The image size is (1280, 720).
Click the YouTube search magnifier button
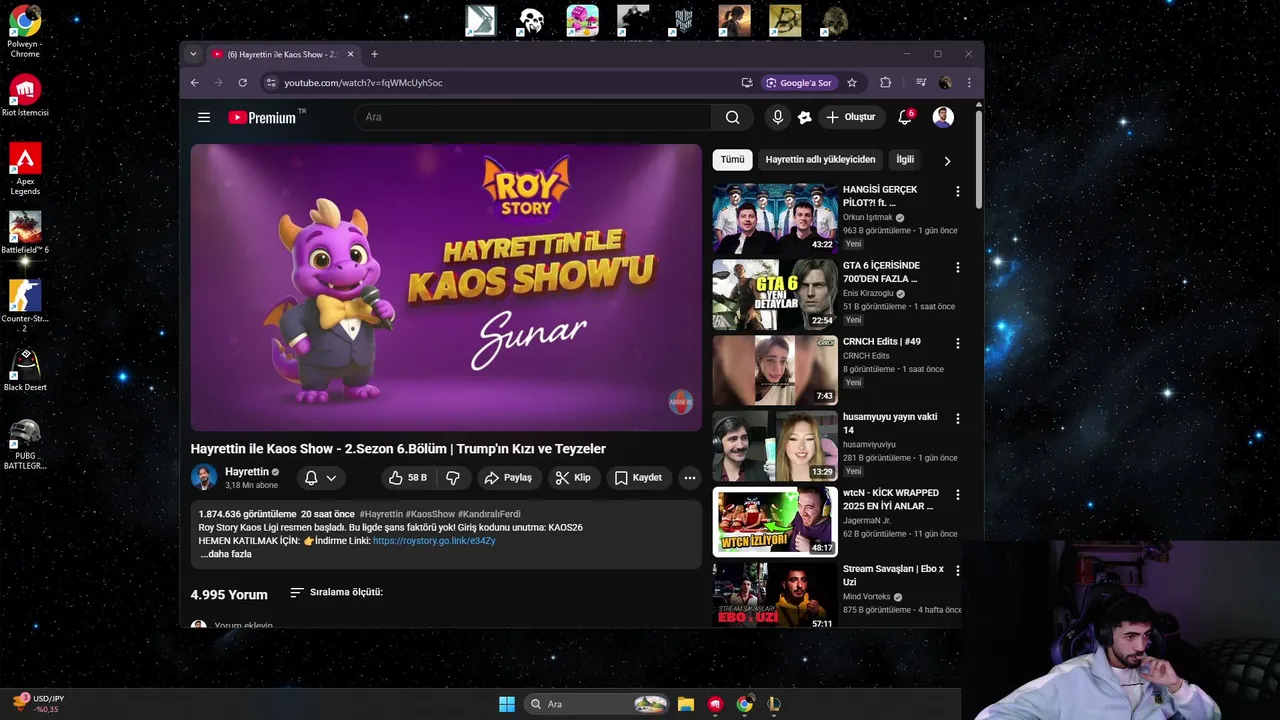coord(732,117)
